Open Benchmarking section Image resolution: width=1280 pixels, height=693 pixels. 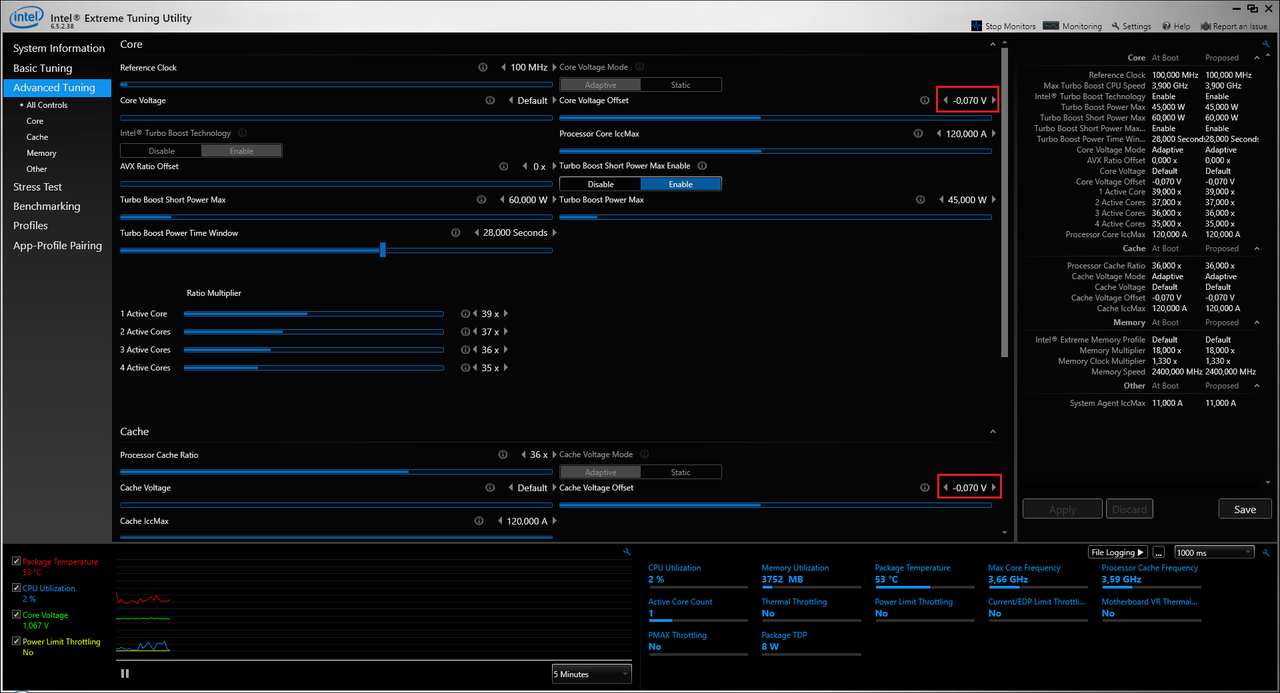(x=47, y=206)
